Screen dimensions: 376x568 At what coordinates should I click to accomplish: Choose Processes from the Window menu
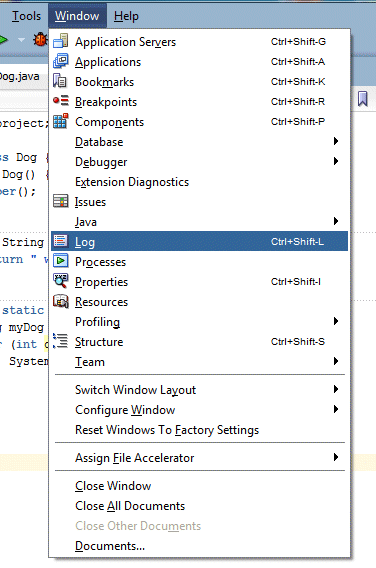[x=199, y=262]
